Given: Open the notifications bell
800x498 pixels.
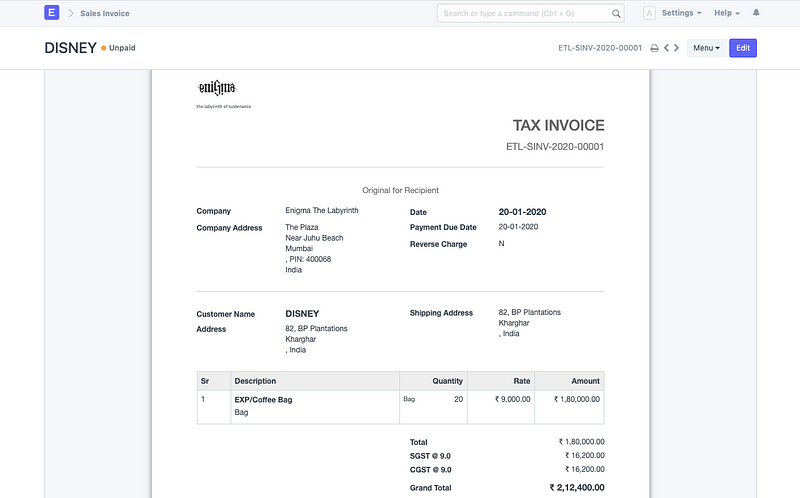Looking at the screenshot, I should click(x=756, y=13).
